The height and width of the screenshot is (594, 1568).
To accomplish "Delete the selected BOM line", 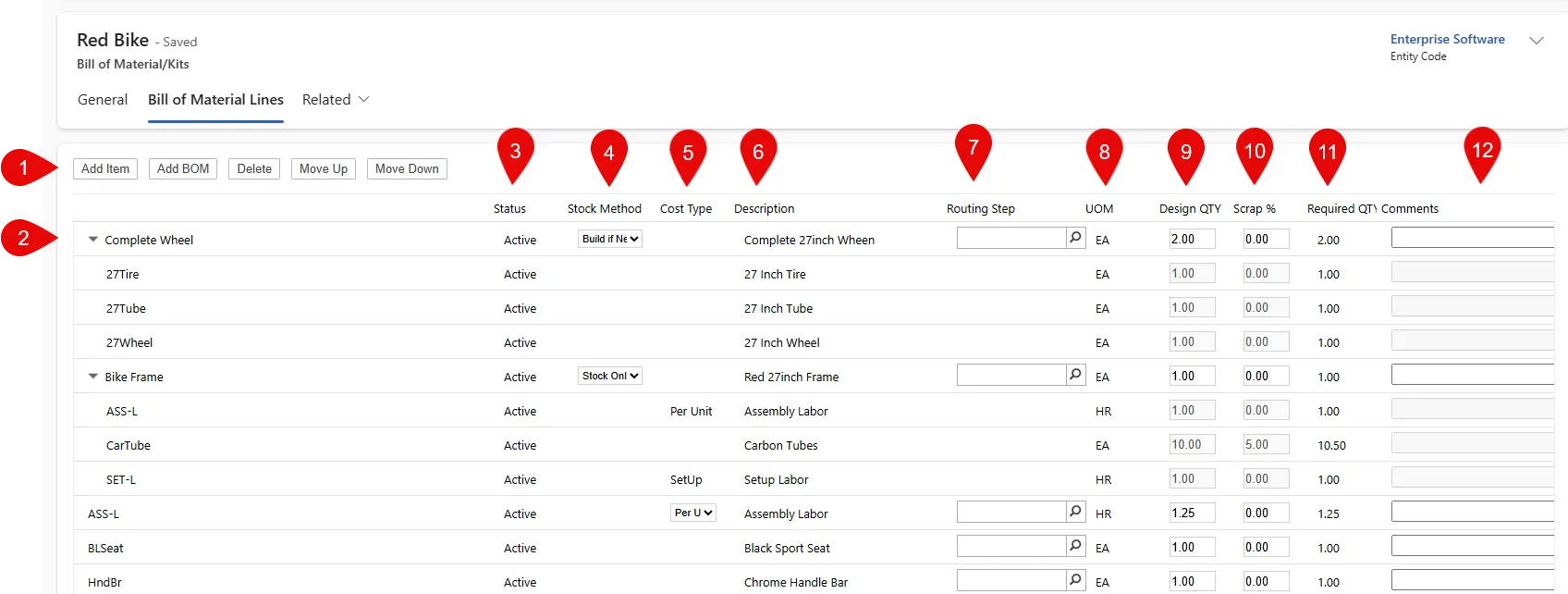I will (x=254, y=168).
